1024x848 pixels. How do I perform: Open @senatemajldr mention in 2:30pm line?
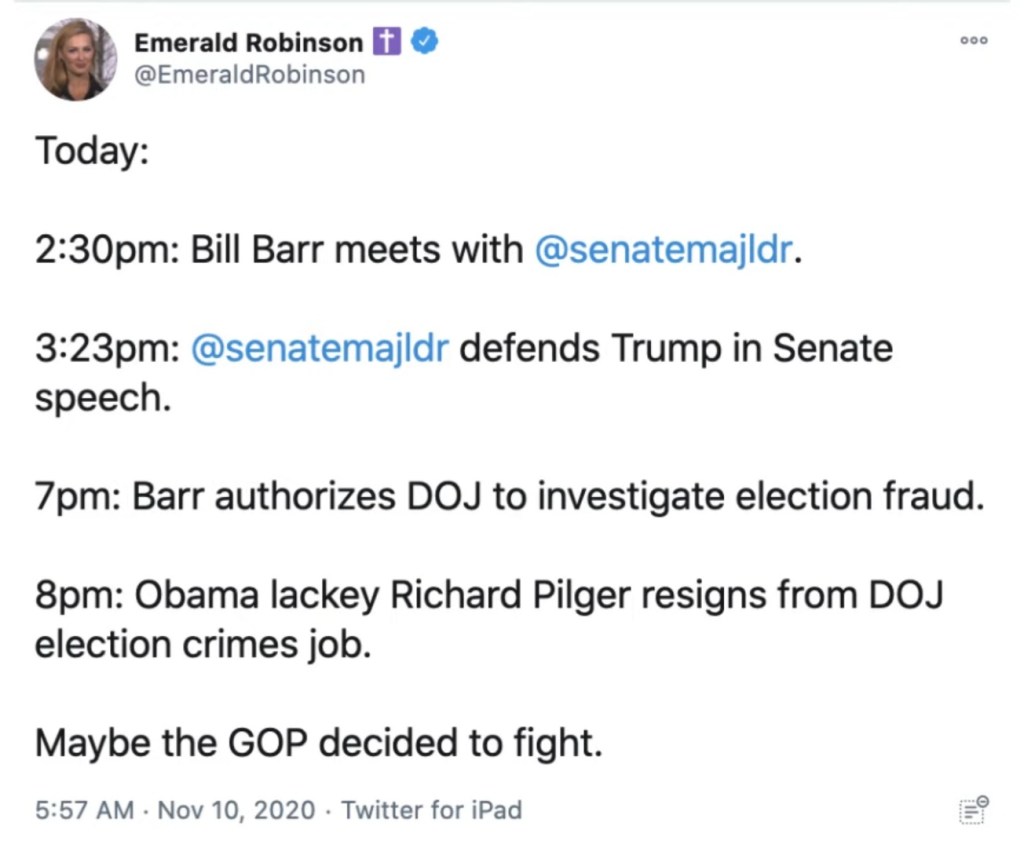pyautogui.click(x=665, y=250)
